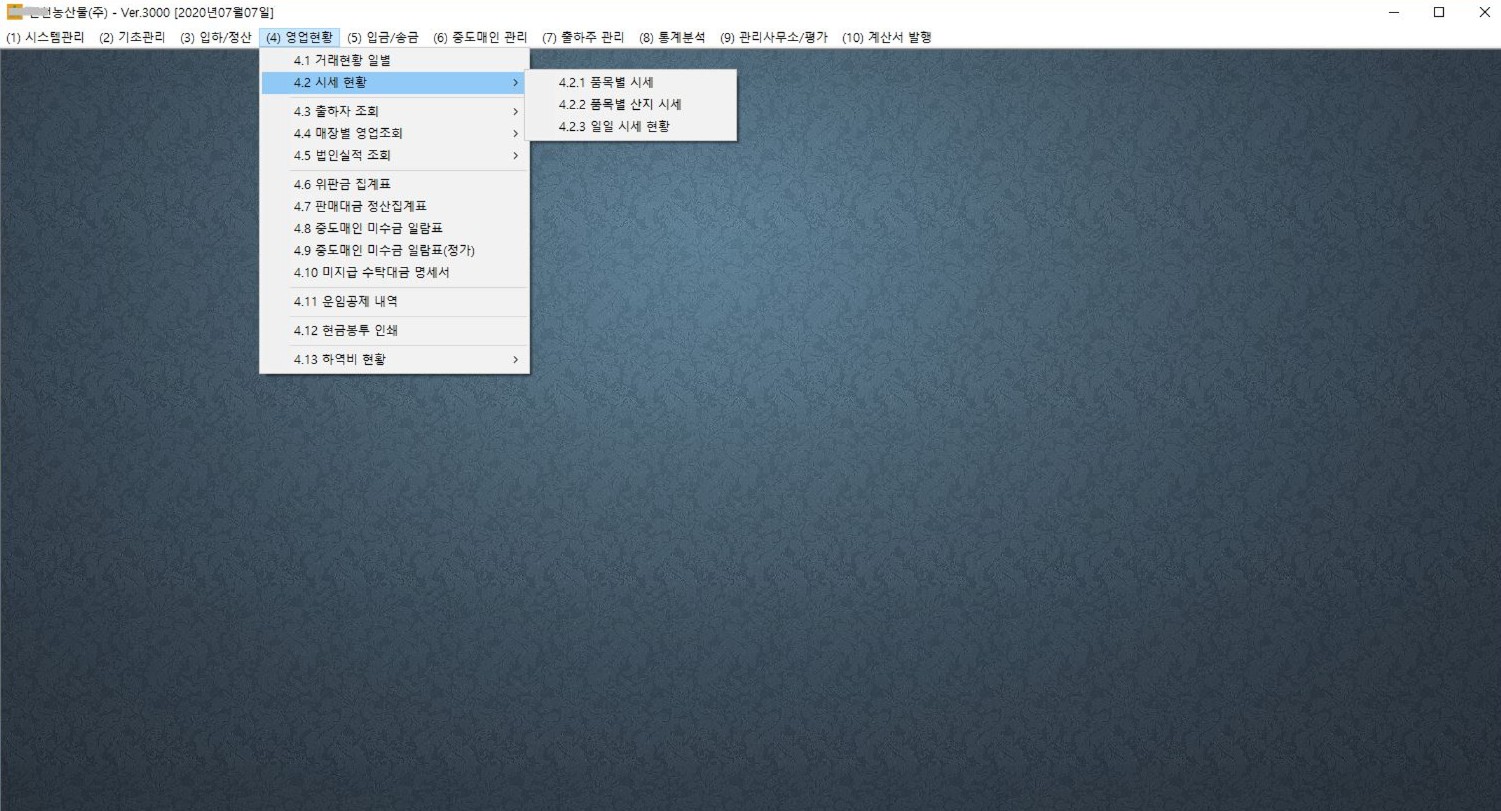1501x811 pixels.
Task: Open the (10) 계산서 발행 menu
Action: click(x=886, y=37)
